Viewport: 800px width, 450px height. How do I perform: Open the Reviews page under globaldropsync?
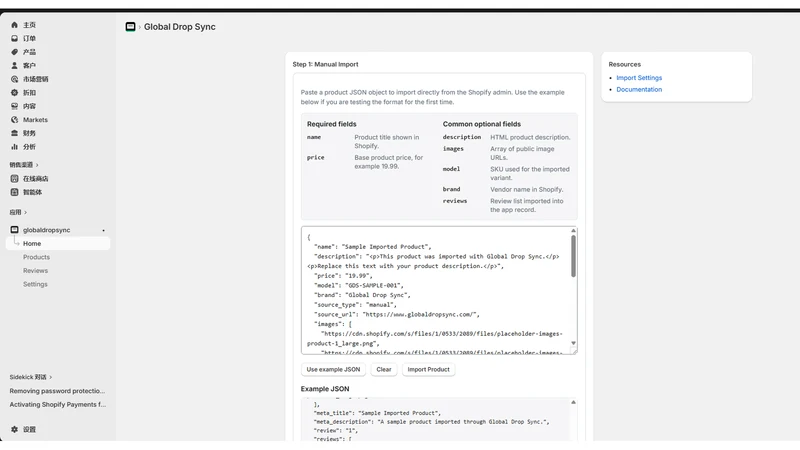click(x=35, y=270)
